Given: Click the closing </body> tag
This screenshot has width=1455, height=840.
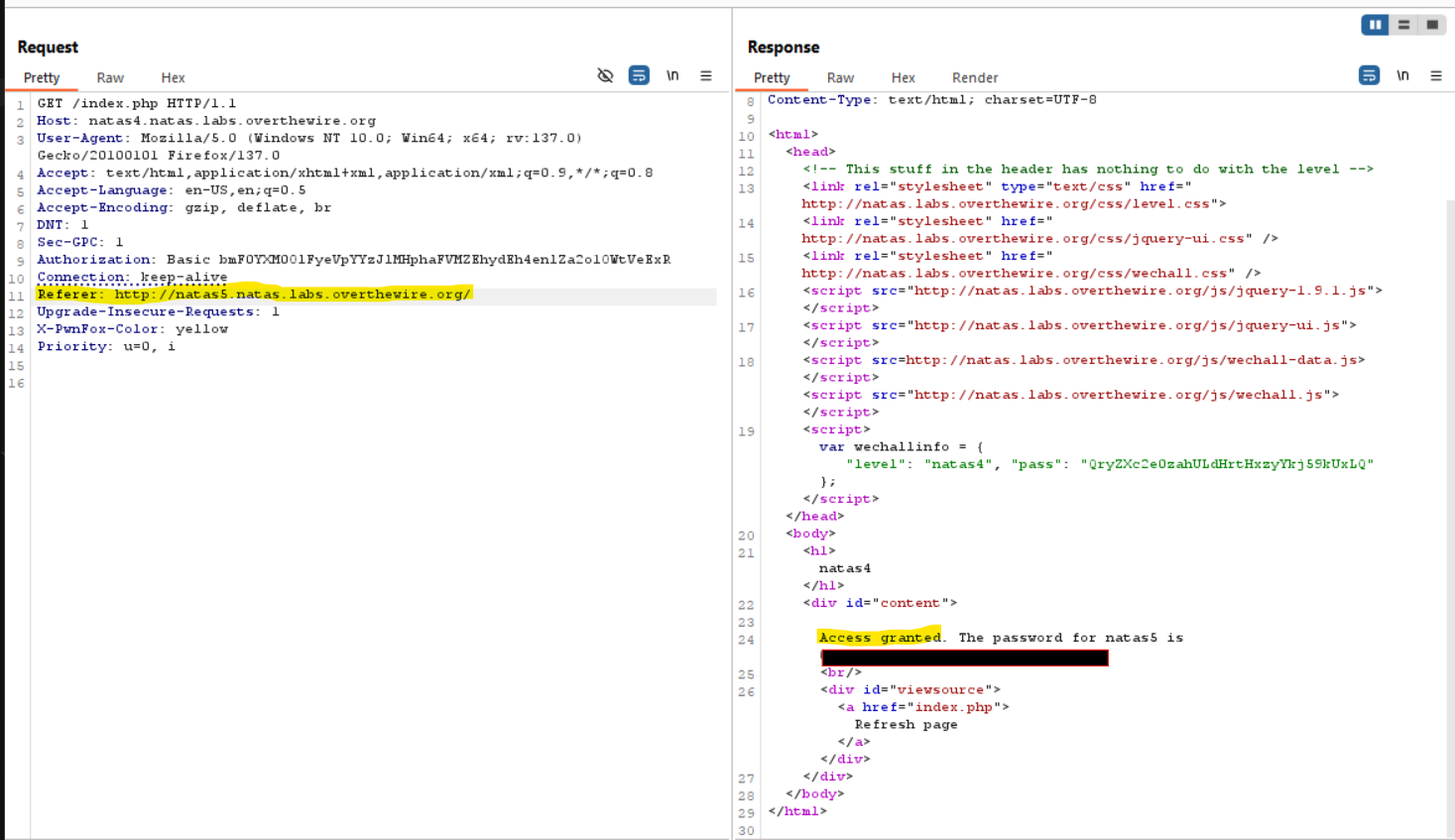Looking at the screenshot, I should tap(815, 793).
